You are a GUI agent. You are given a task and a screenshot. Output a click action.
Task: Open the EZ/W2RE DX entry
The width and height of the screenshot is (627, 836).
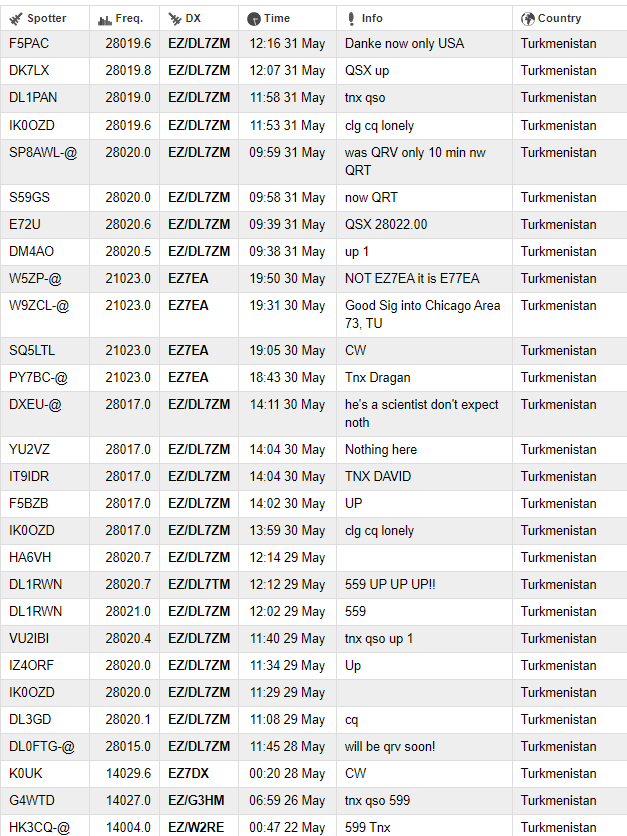coord(196,827)
